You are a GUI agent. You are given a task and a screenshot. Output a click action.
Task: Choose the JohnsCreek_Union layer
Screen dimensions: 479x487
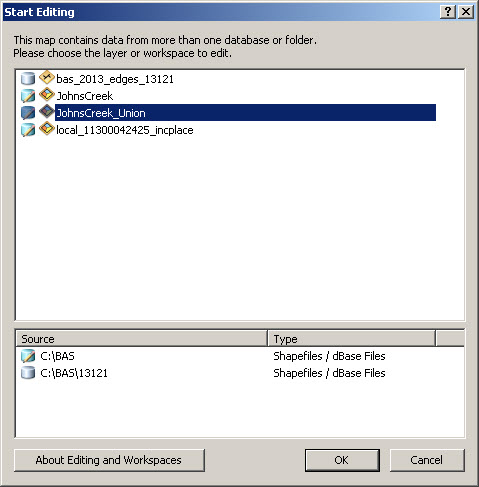(245, 113)
